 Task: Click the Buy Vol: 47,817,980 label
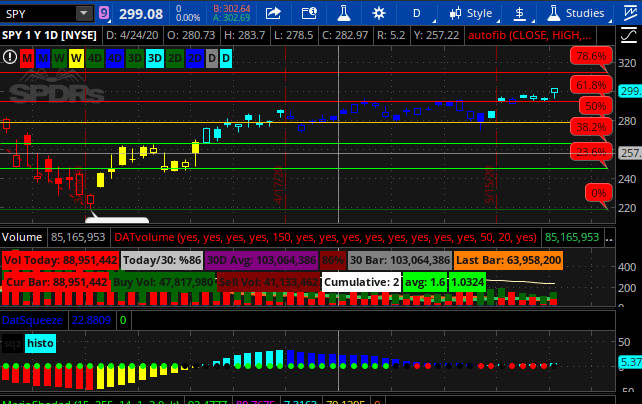163,282
